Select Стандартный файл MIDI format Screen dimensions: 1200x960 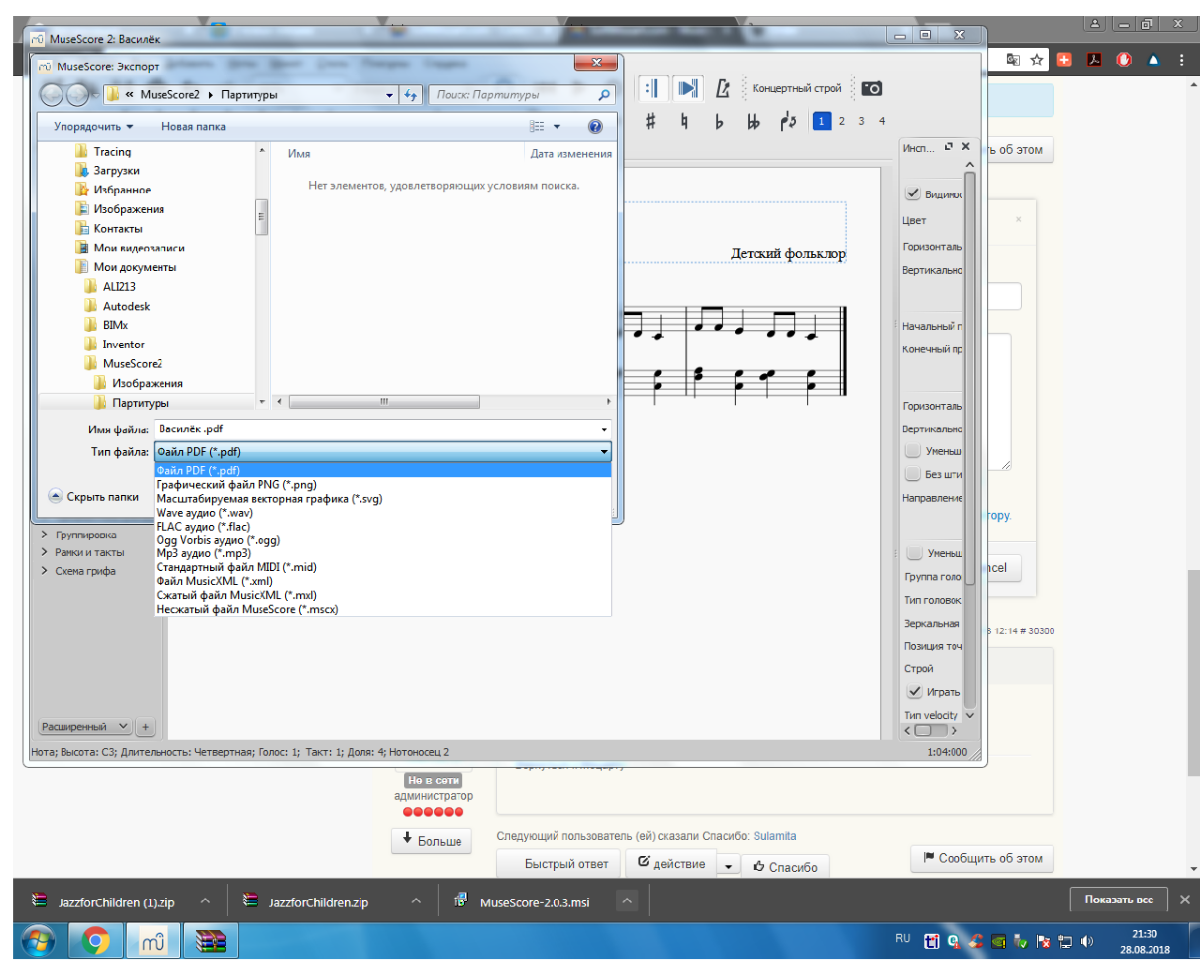[x=383, y=566]
